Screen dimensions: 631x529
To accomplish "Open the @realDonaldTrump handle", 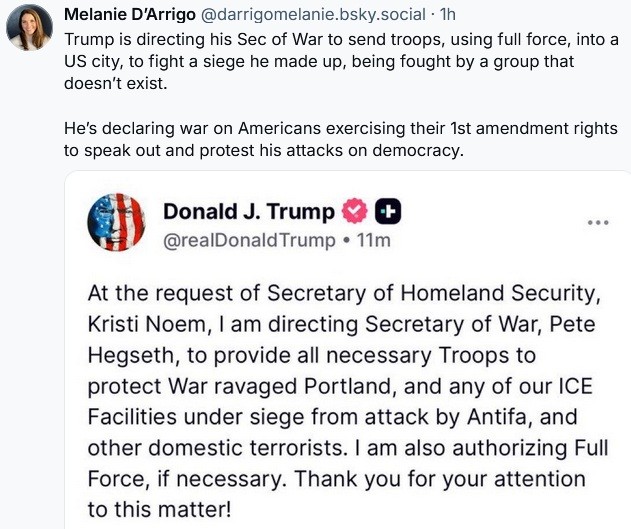I will 238,240.
